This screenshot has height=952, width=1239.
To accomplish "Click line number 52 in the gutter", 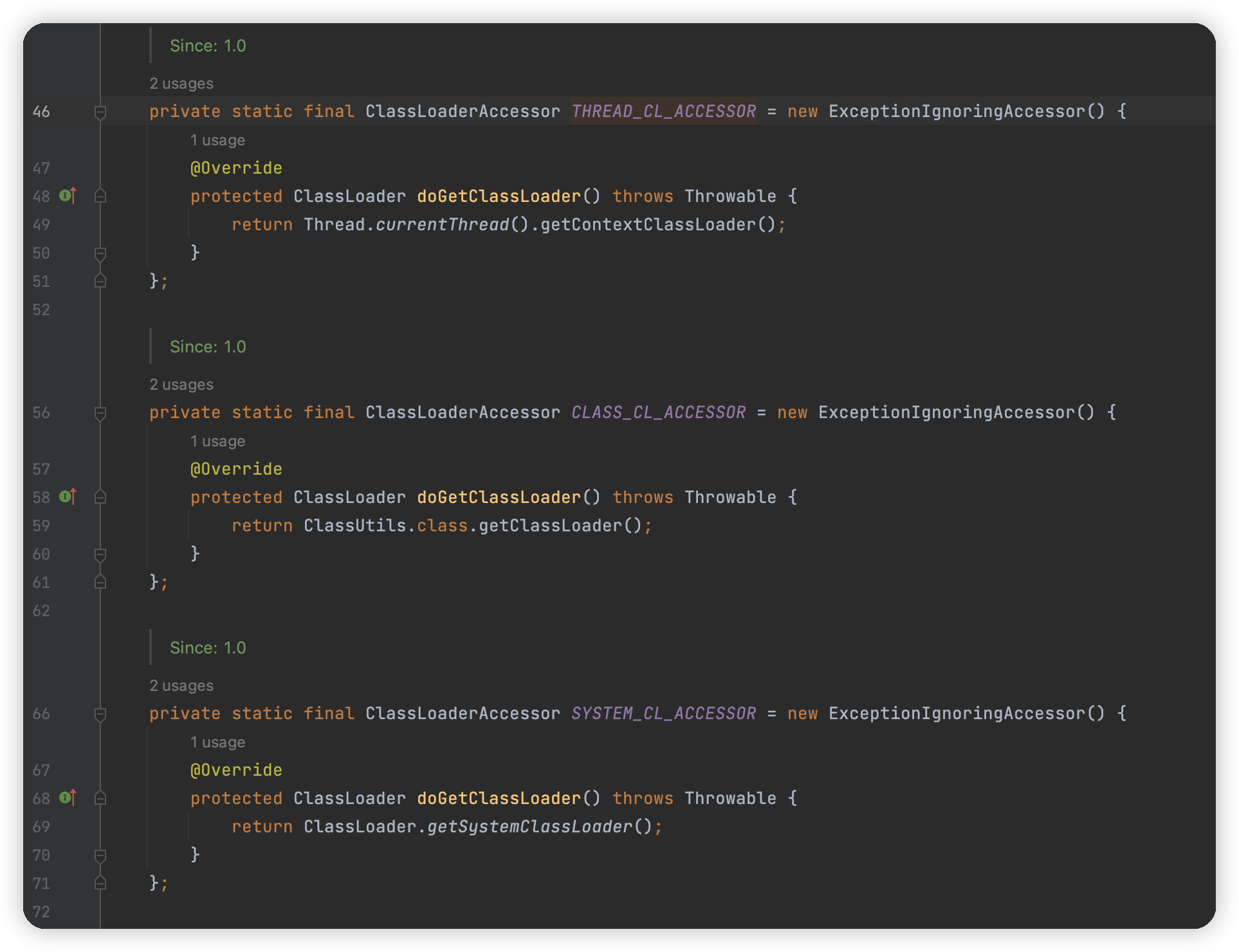I will point(41,310).
